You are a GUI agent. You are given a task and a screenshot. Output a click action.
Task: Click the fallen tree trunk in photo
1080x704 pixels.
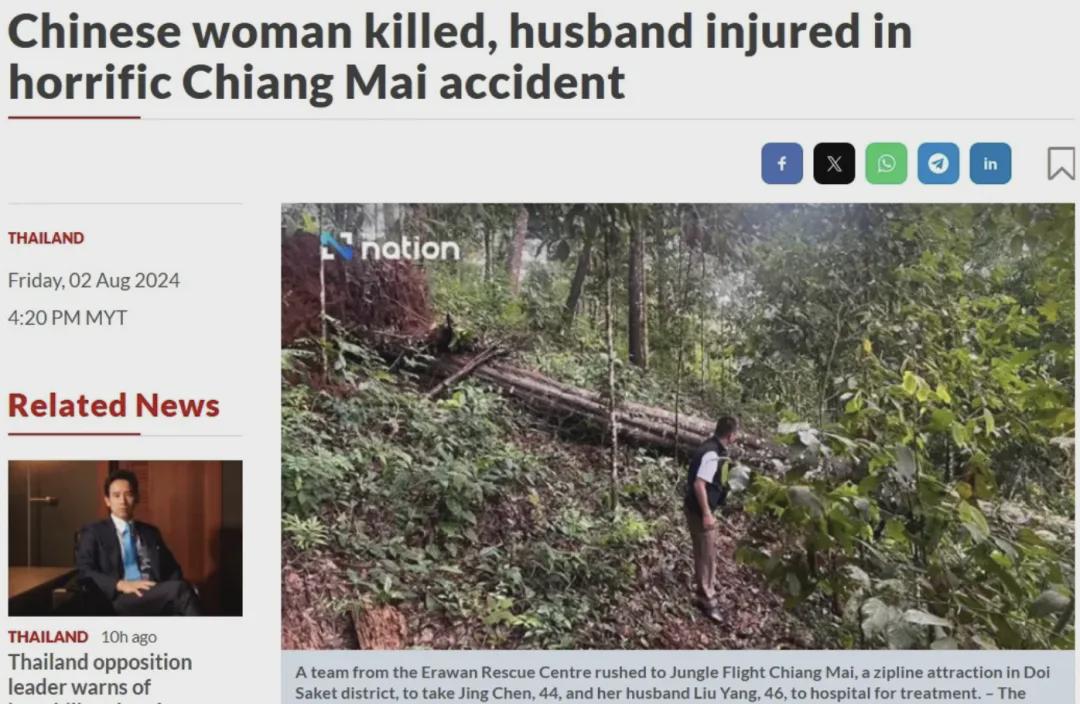599,402
